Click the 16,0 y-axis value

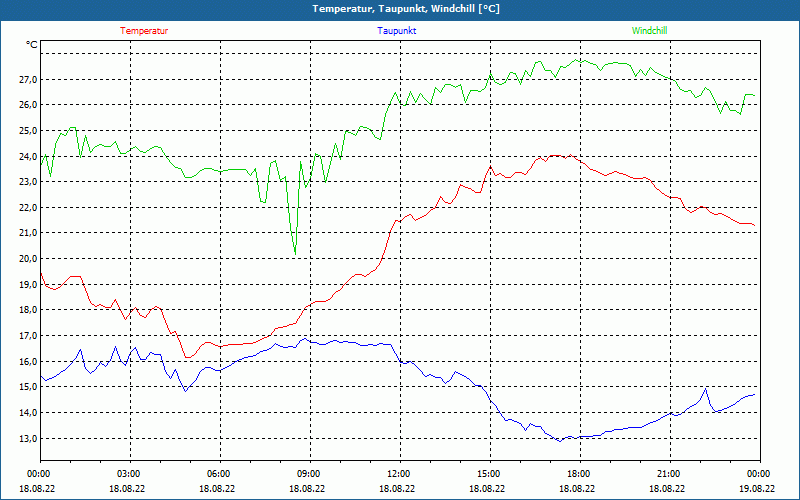click(29, 362)
